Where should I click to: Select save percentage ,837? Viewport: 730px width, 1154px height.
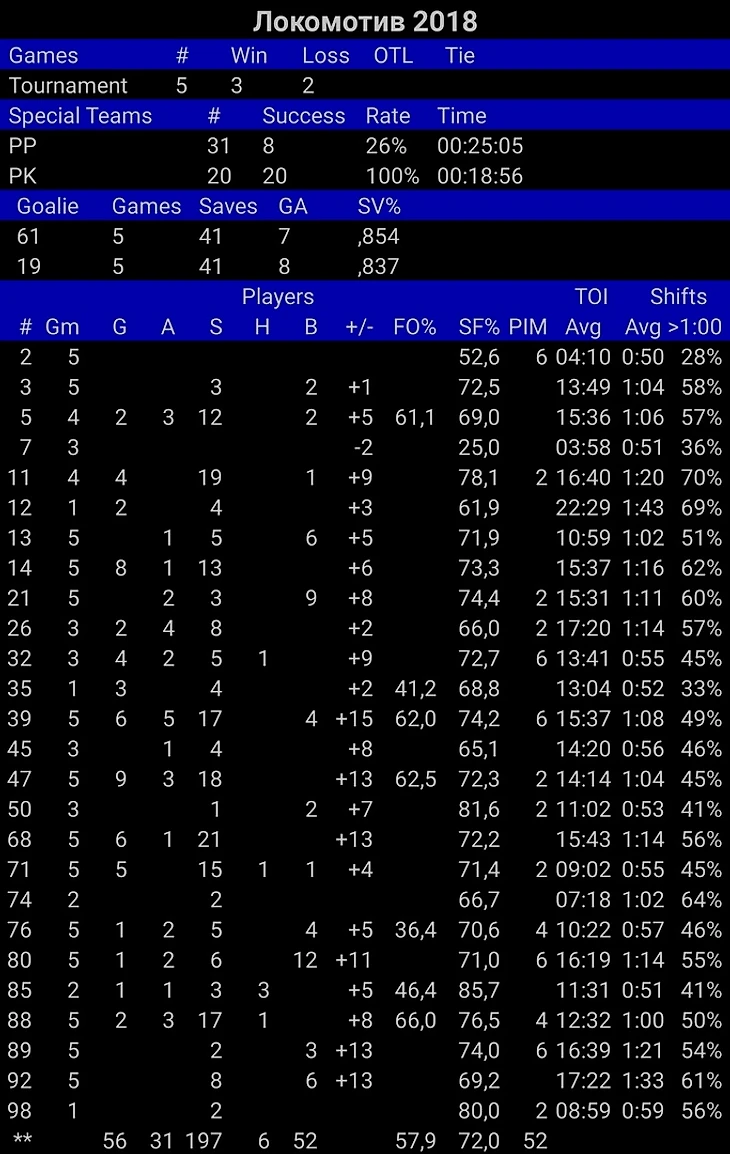coord(378,266)
